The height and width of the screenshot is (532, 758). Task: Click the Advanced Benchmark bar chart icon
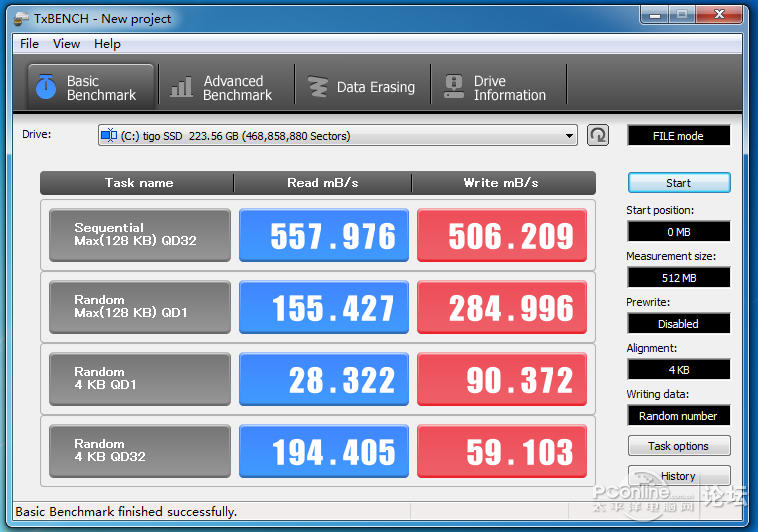[181, 88]
